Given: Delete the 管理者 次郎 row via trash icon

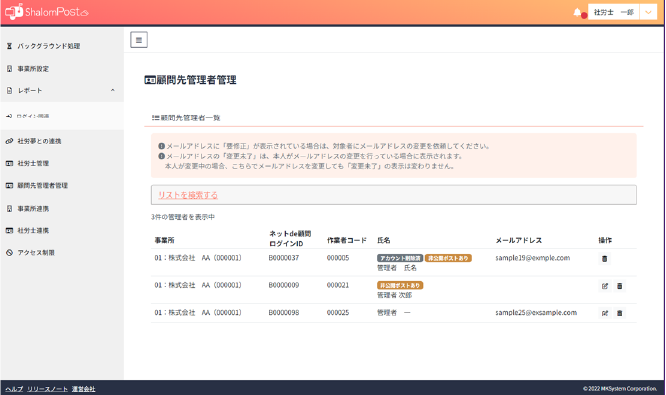Looking at the screenshot, I should point(620,286).
